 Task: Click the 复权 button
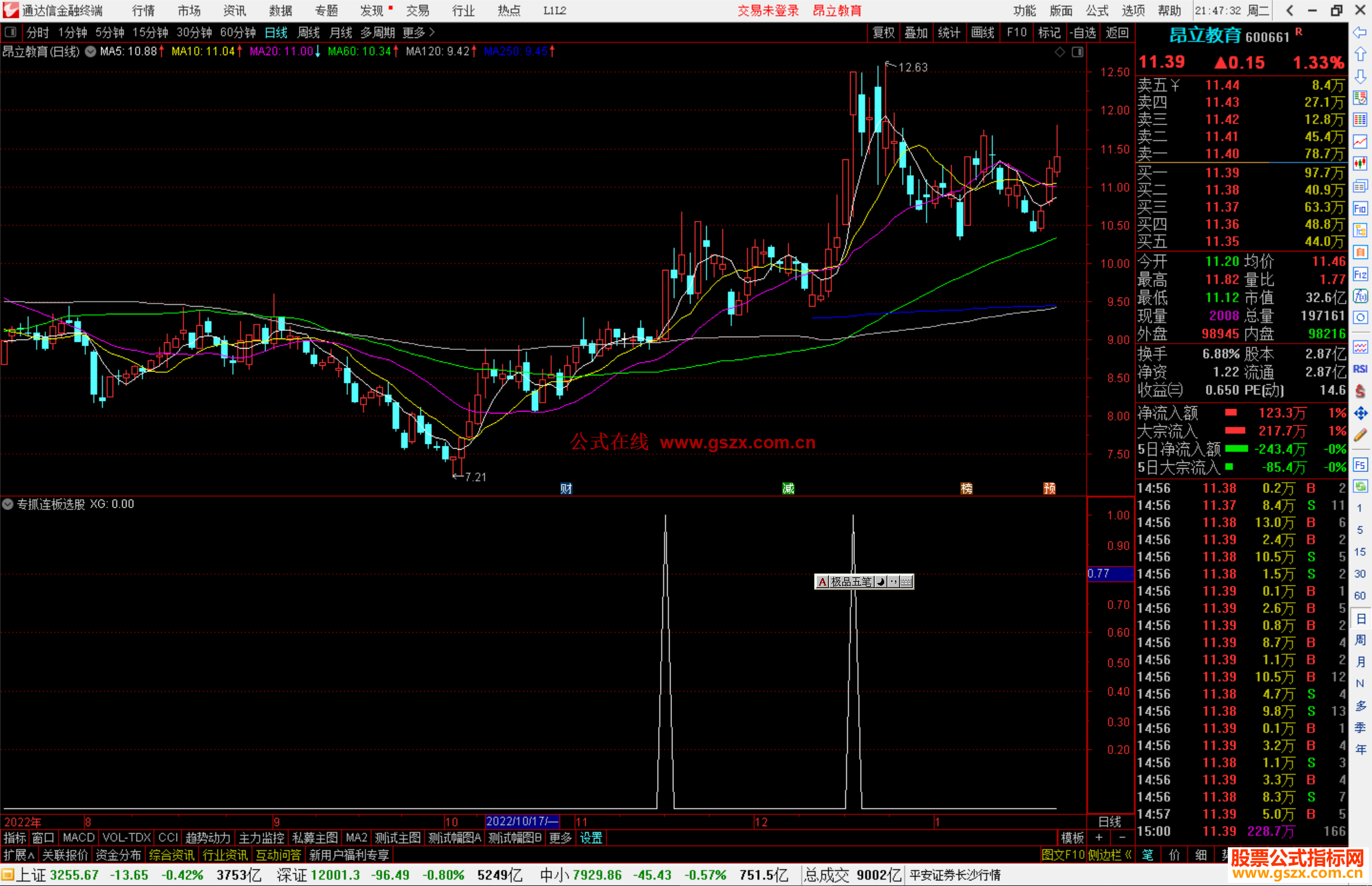coord(883,32)
